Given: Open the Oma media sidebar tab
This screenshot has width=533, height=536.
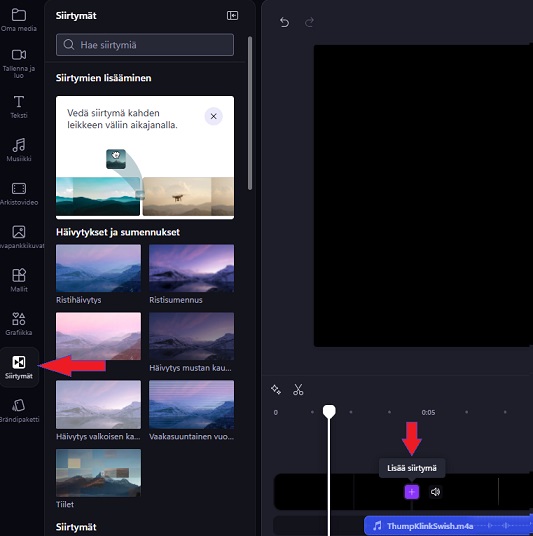Looking at the screenshot, I should point(18,20).
